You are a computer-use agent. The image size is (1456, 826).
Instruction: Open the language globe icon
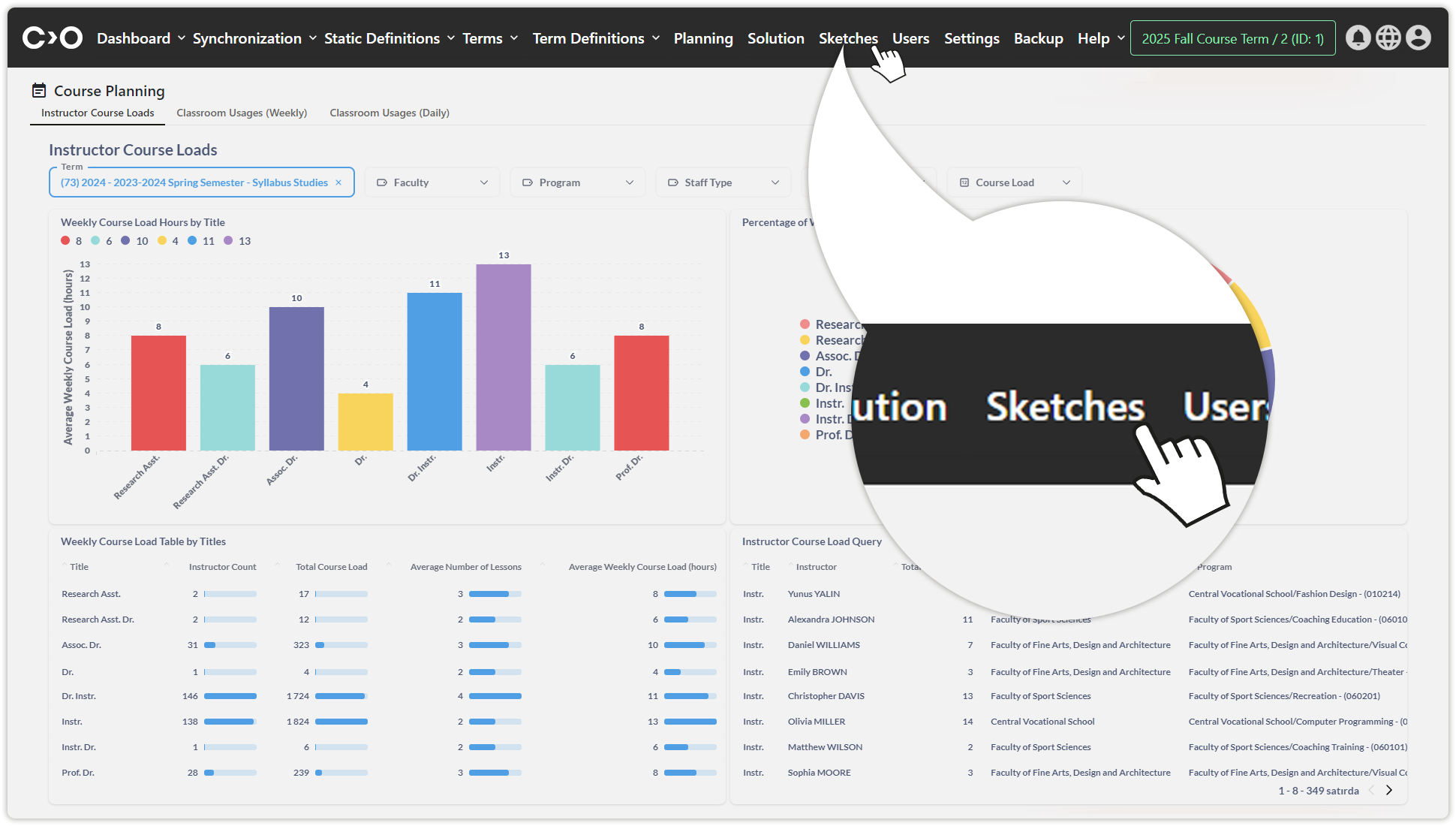pyautogui.click(x=1388, y=38)
